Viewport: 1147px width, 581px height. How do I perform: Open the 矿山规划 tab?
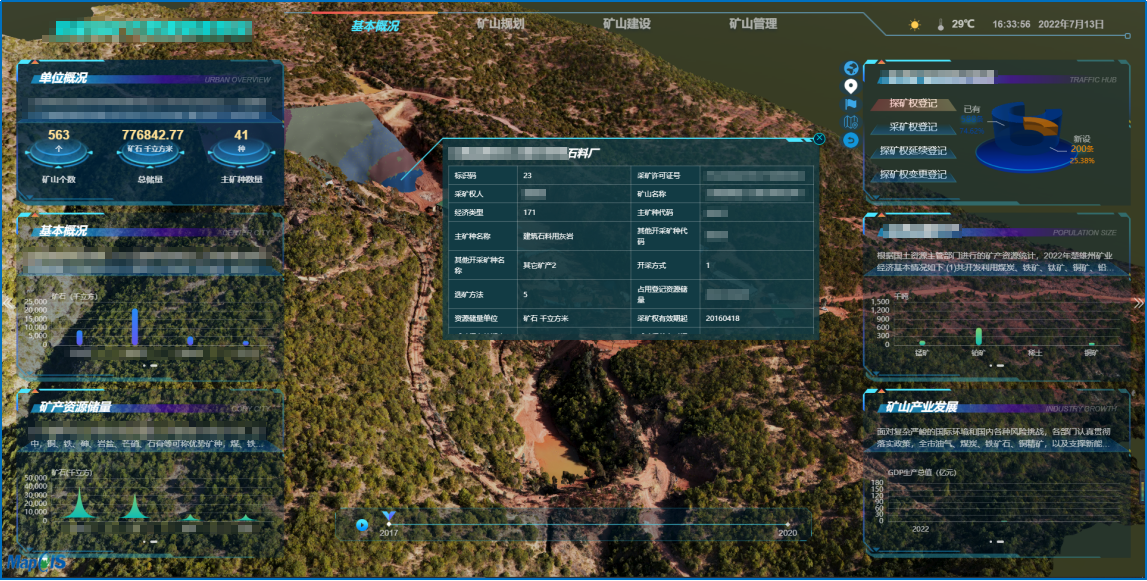[500, 23]
